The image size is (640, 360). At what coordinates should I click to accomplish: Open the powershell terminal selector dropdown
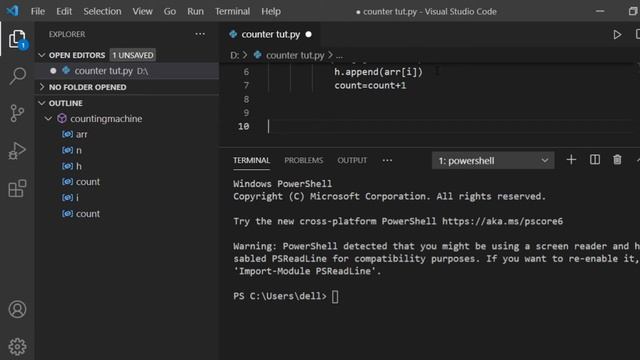pyautogui.click(x=493, y=160)
